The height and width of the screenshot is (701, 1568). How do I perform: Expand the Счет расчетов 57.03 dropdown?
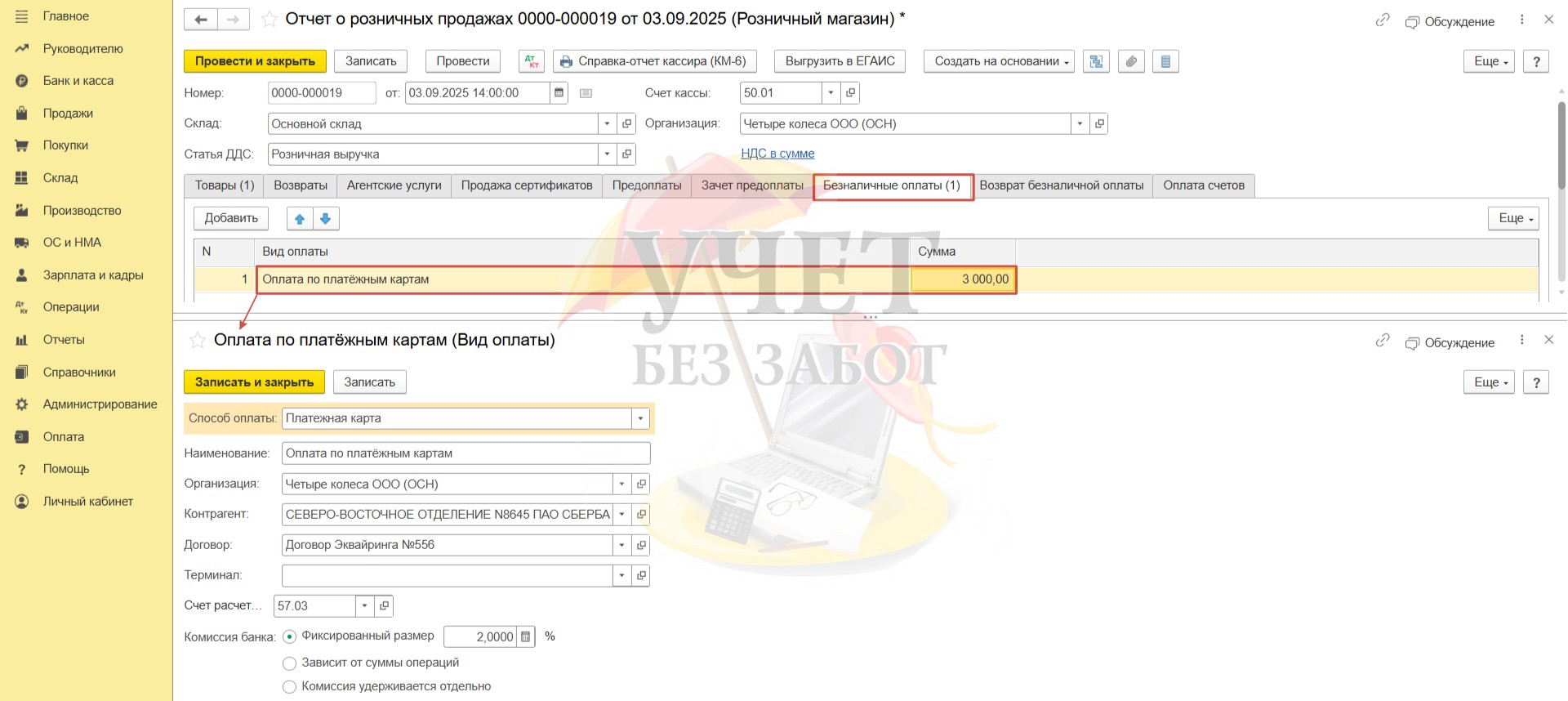(x=364, y=606)
